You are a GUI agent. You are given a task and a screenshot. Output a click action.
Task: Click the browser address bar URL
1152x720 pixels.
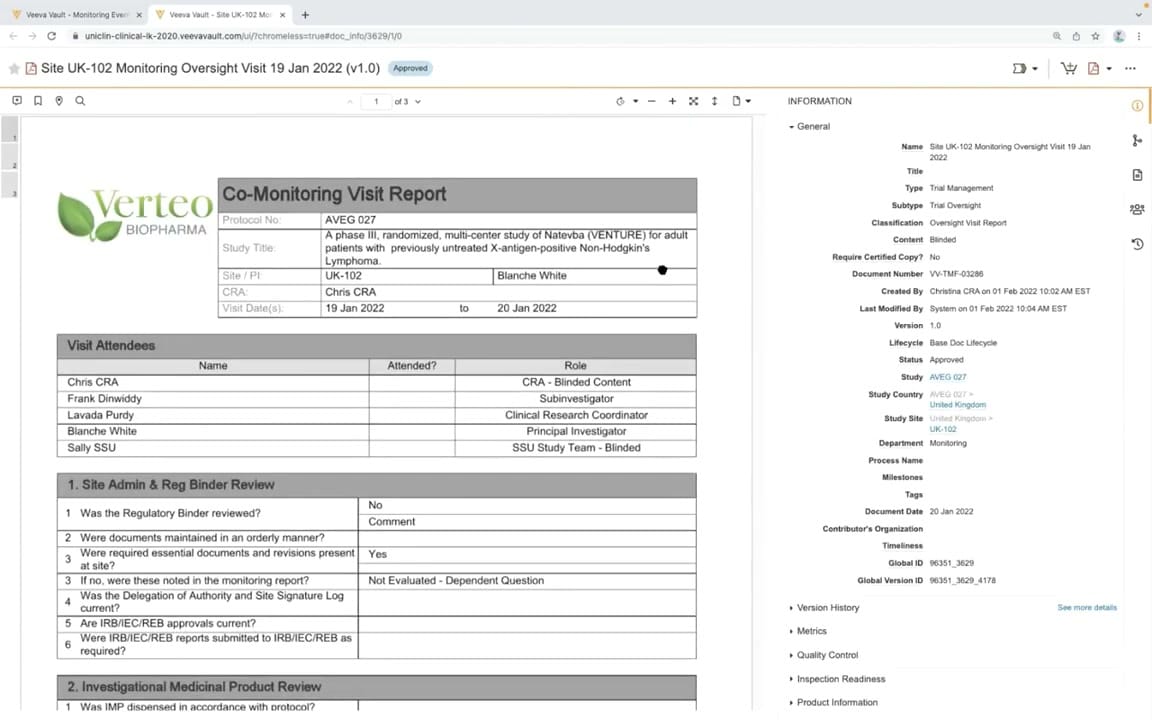pyautogui.click(x=243, y=36)
